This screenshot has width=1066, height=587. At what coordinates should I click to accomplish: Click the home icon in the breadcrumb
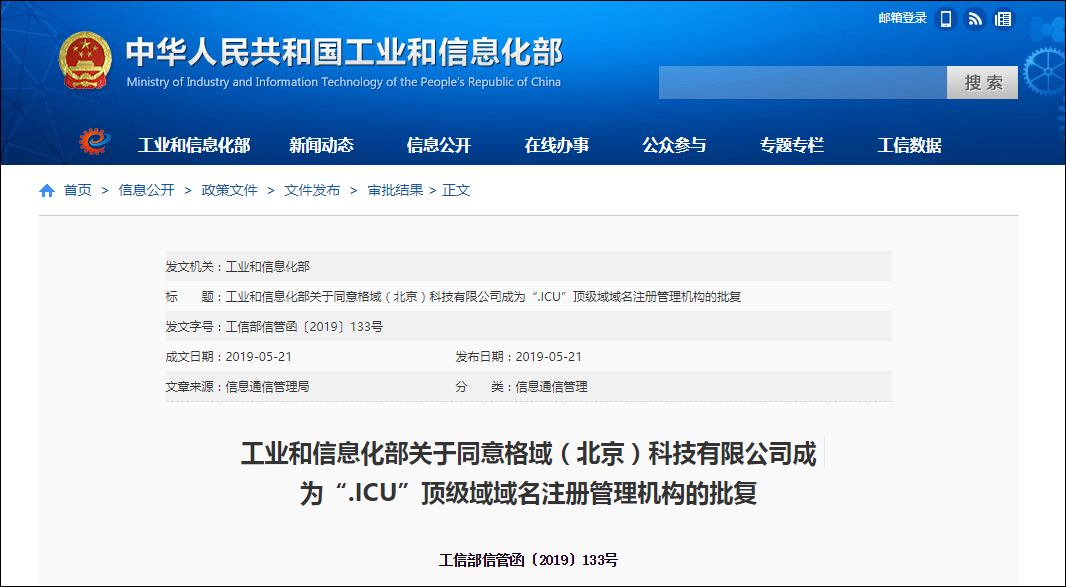point(47,190)
